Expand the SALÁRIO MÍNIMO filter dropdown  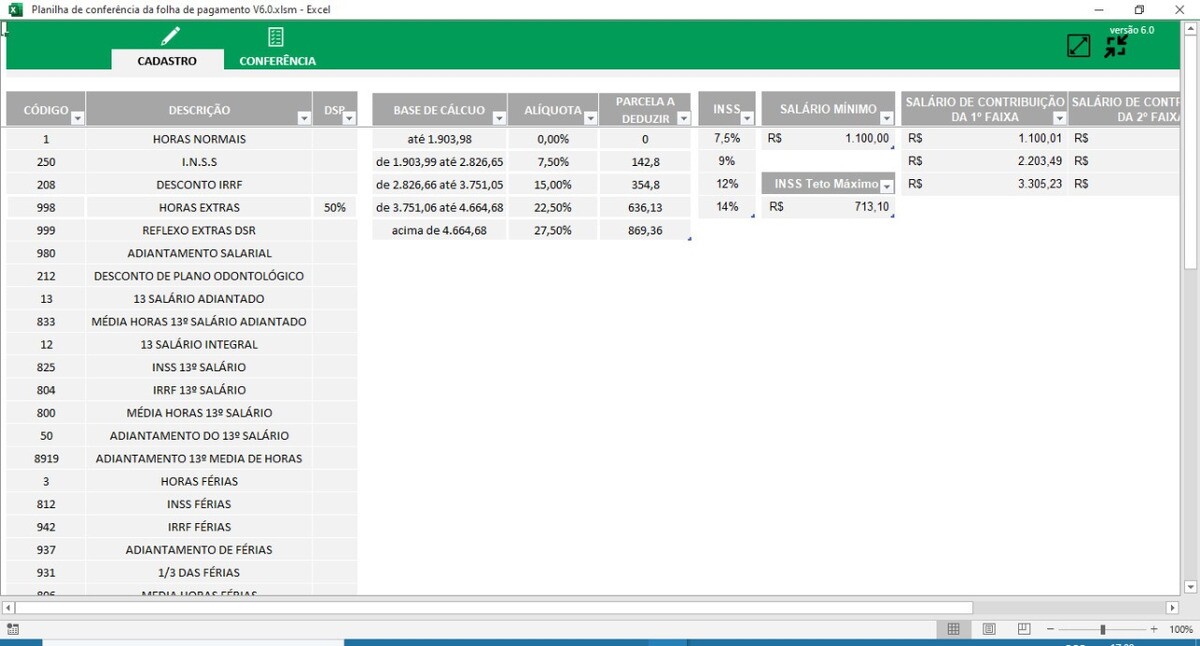886,118
